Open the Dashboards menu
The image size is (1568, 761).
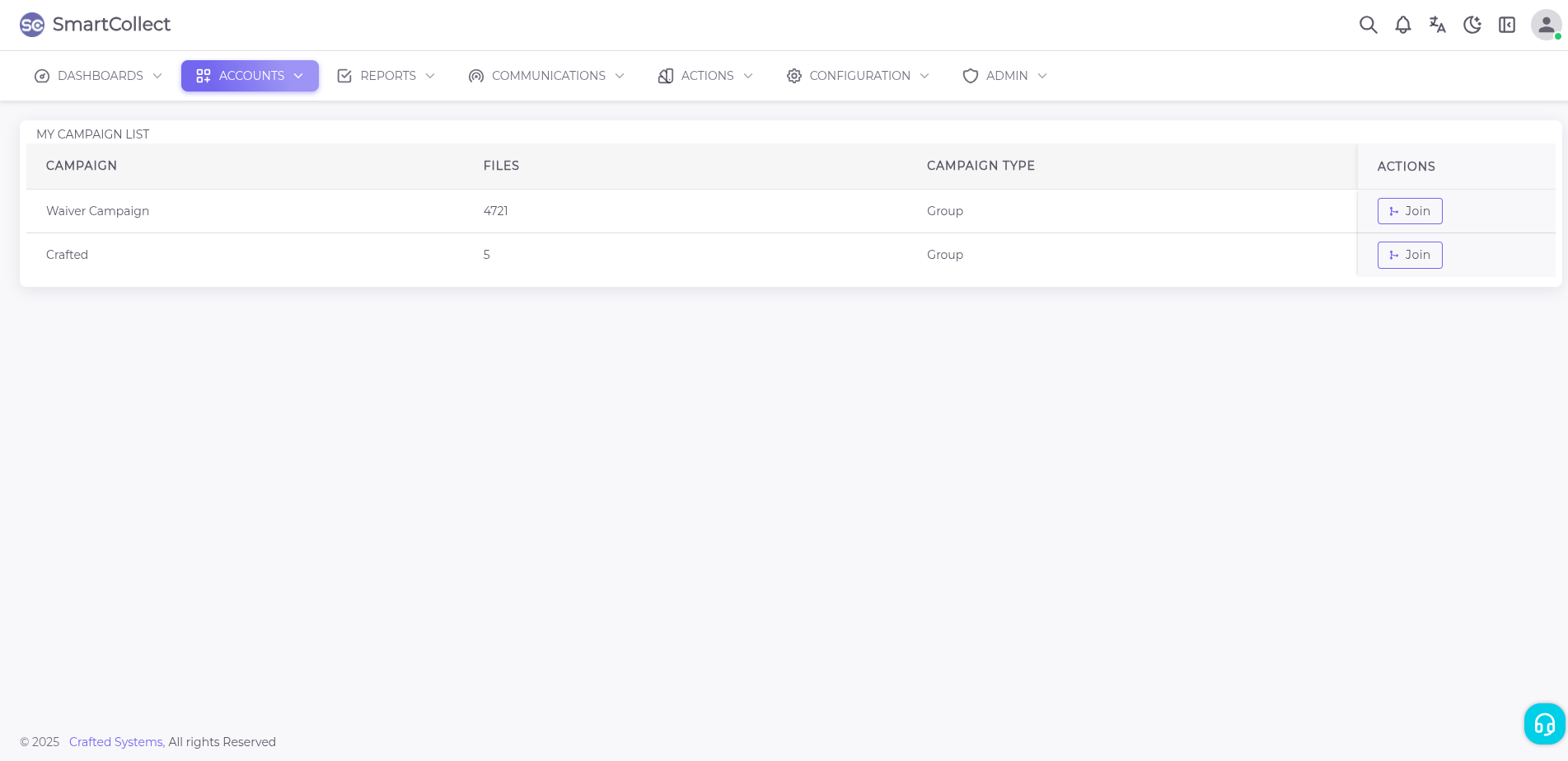pyautogui.click(x=98, y=76)
